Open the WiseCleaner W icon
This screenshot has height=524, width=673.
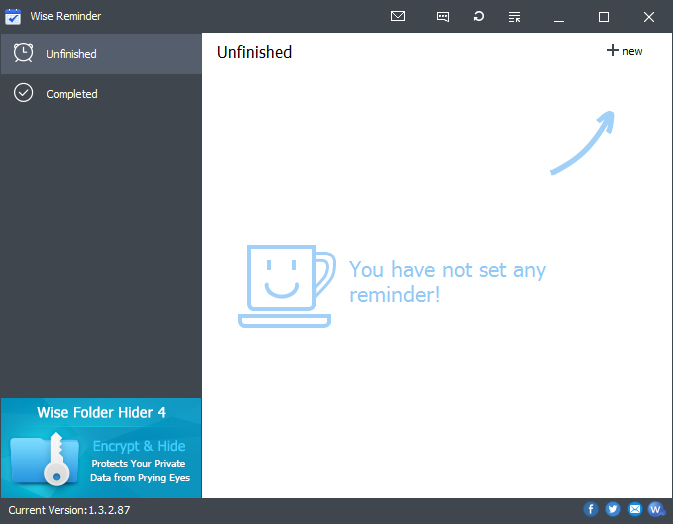(x=656, y=510)
